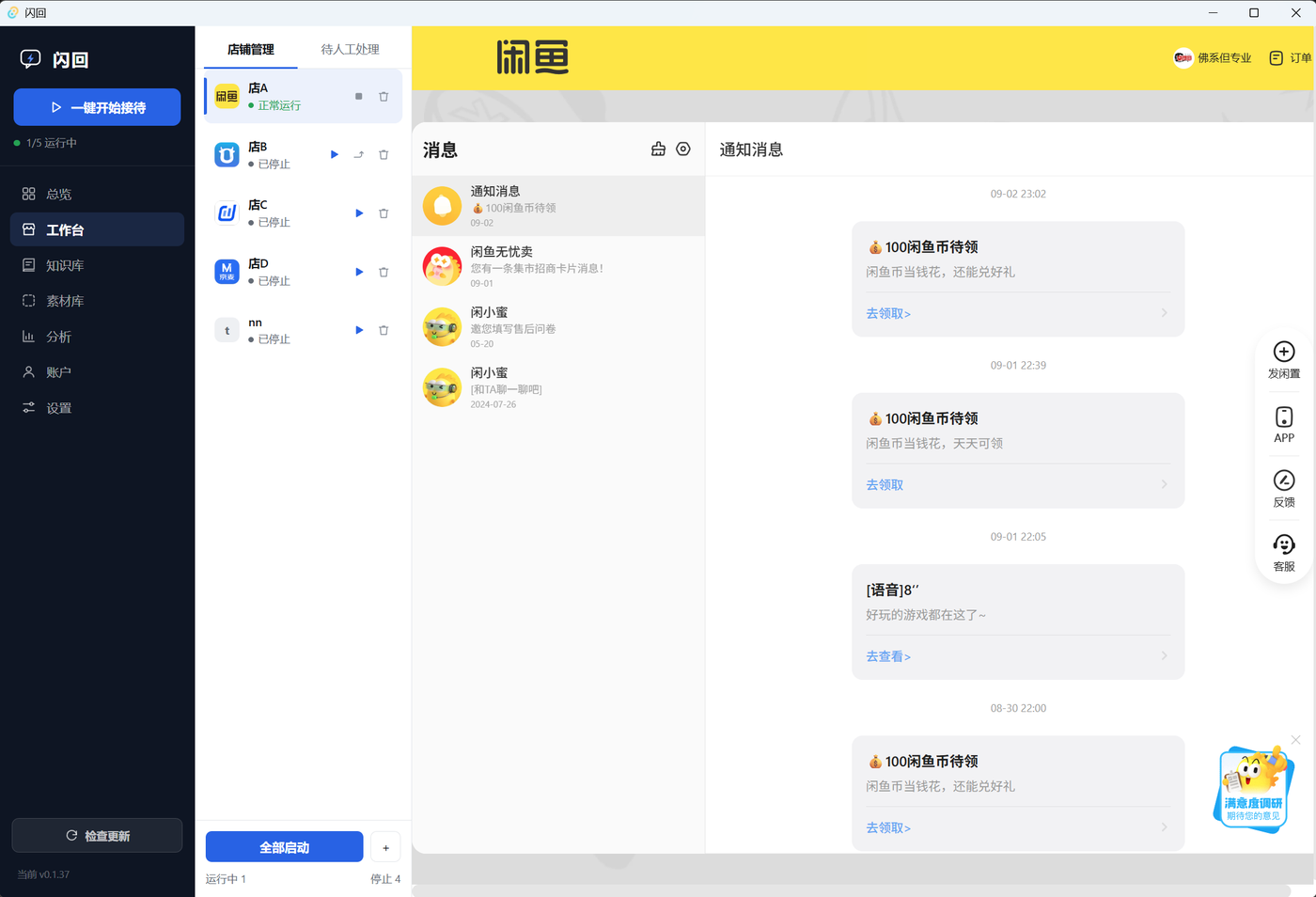Screen dimensions: 1316x897
Task: Stop the running 店A store
Action: [358, 97]
